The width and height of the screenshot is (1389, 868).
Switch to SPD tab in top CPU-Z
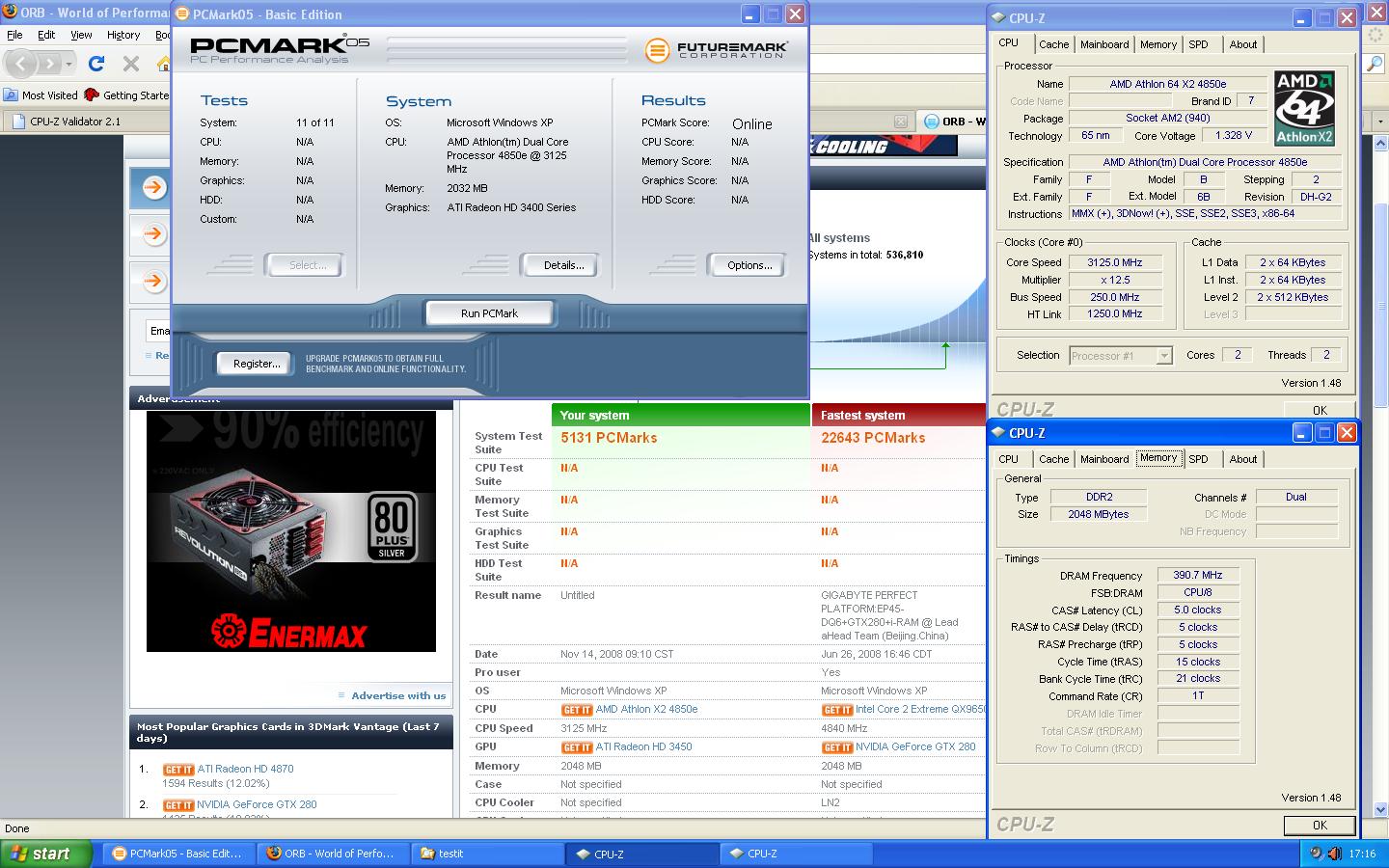click(1198, 44)
